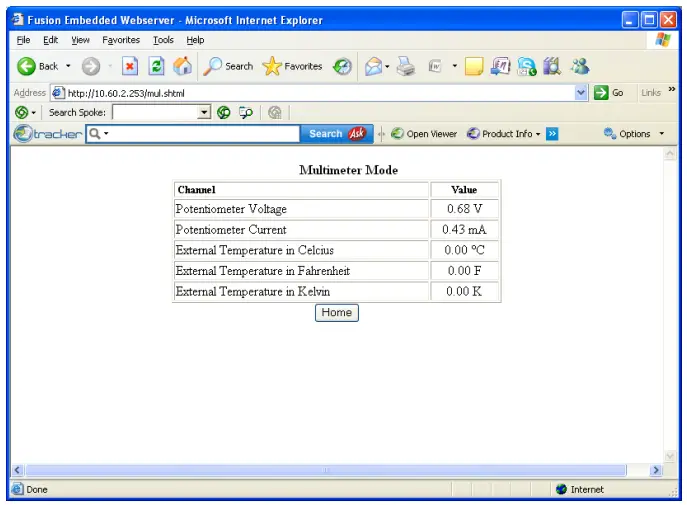Viewport: 687px width, 505px height.
Task: Open the Messenger people icon
Action: 580,67
